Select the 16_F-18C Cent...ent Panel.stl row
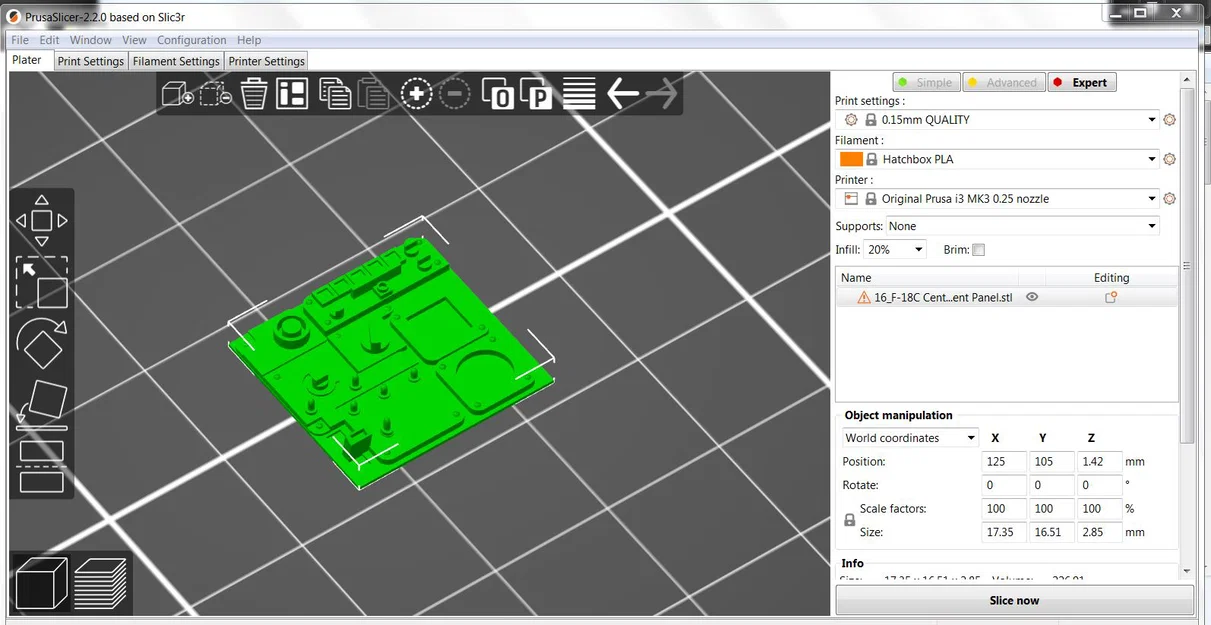 pos(1007,297)
